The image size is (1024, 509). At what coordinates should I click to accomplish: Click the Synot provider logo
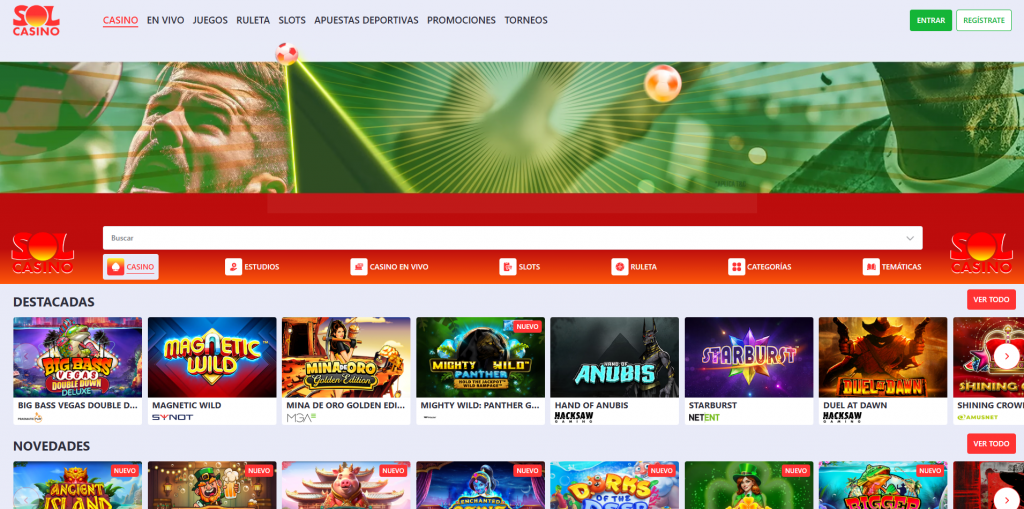tap(172, 417)
